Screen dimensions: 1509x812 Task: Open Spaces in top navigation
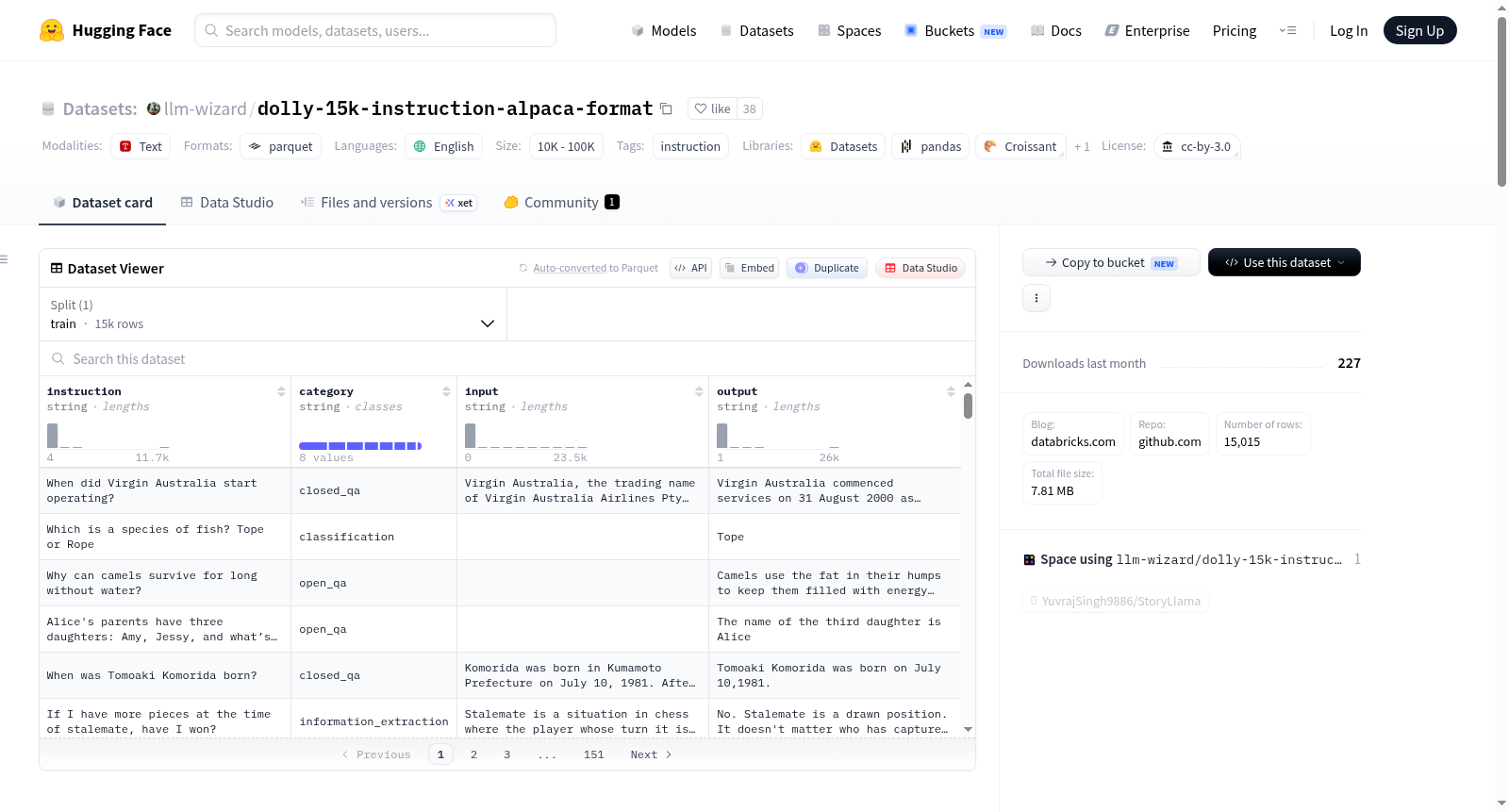[x=849, y=30]
